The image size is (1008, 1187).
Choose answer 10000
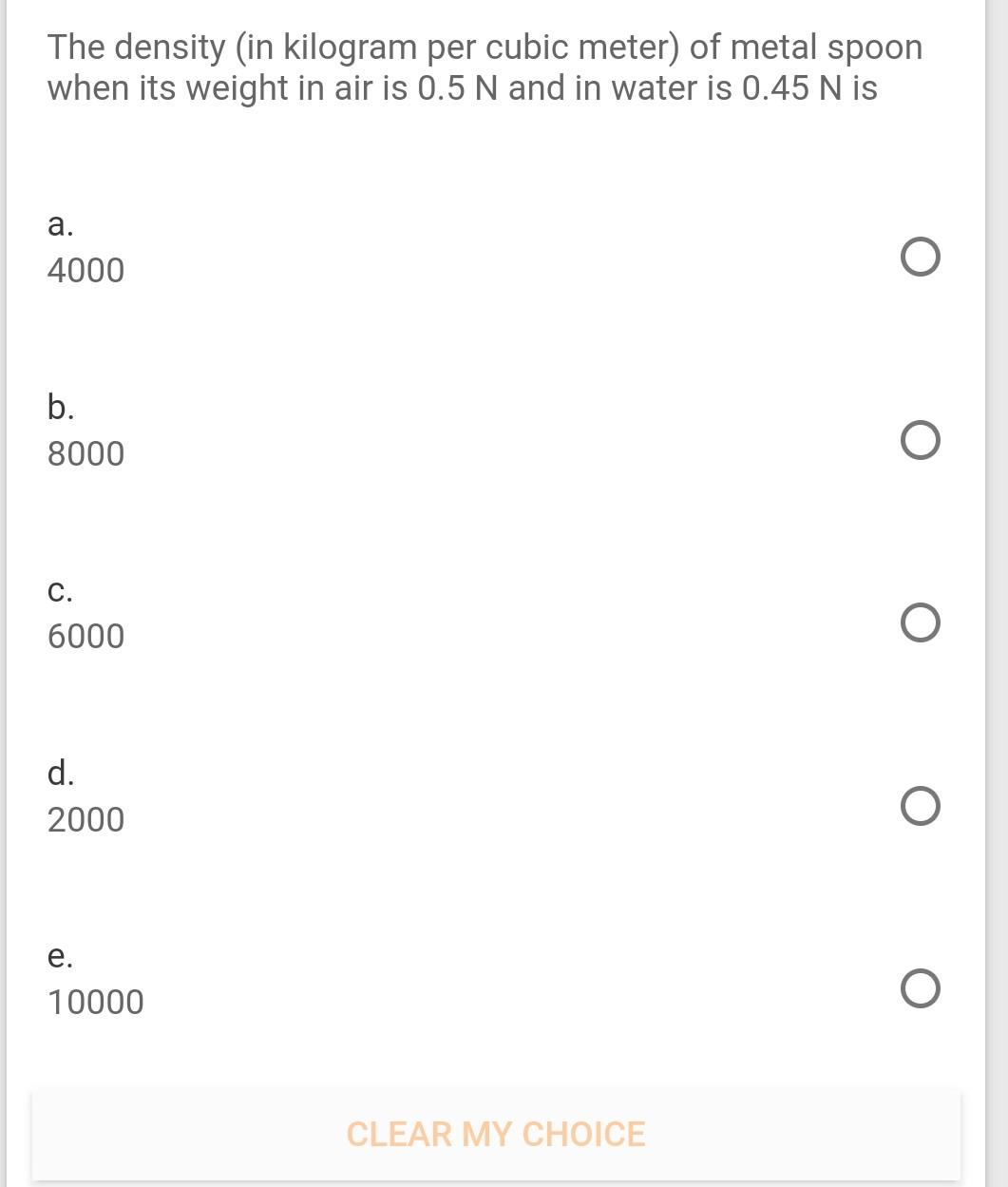click(95, 1002)
